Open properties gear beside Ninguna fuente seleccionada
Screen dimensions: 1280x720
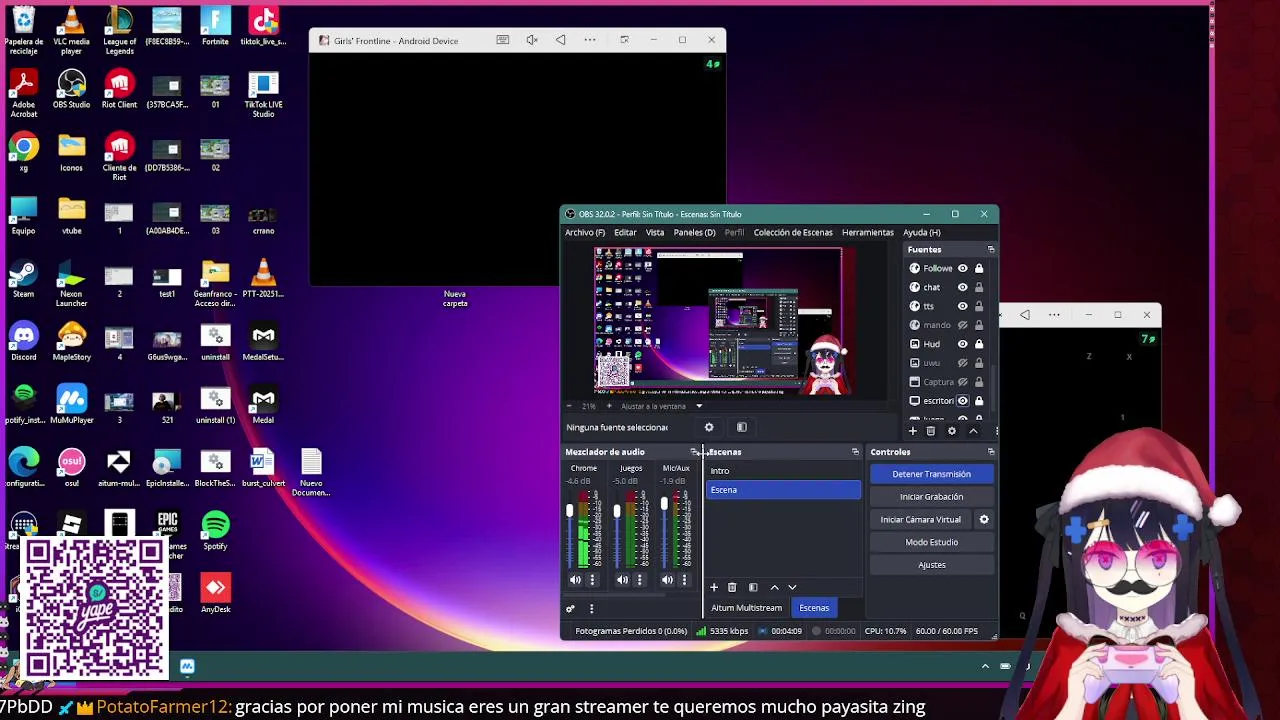pyautogui.click(x=709, y=428)
